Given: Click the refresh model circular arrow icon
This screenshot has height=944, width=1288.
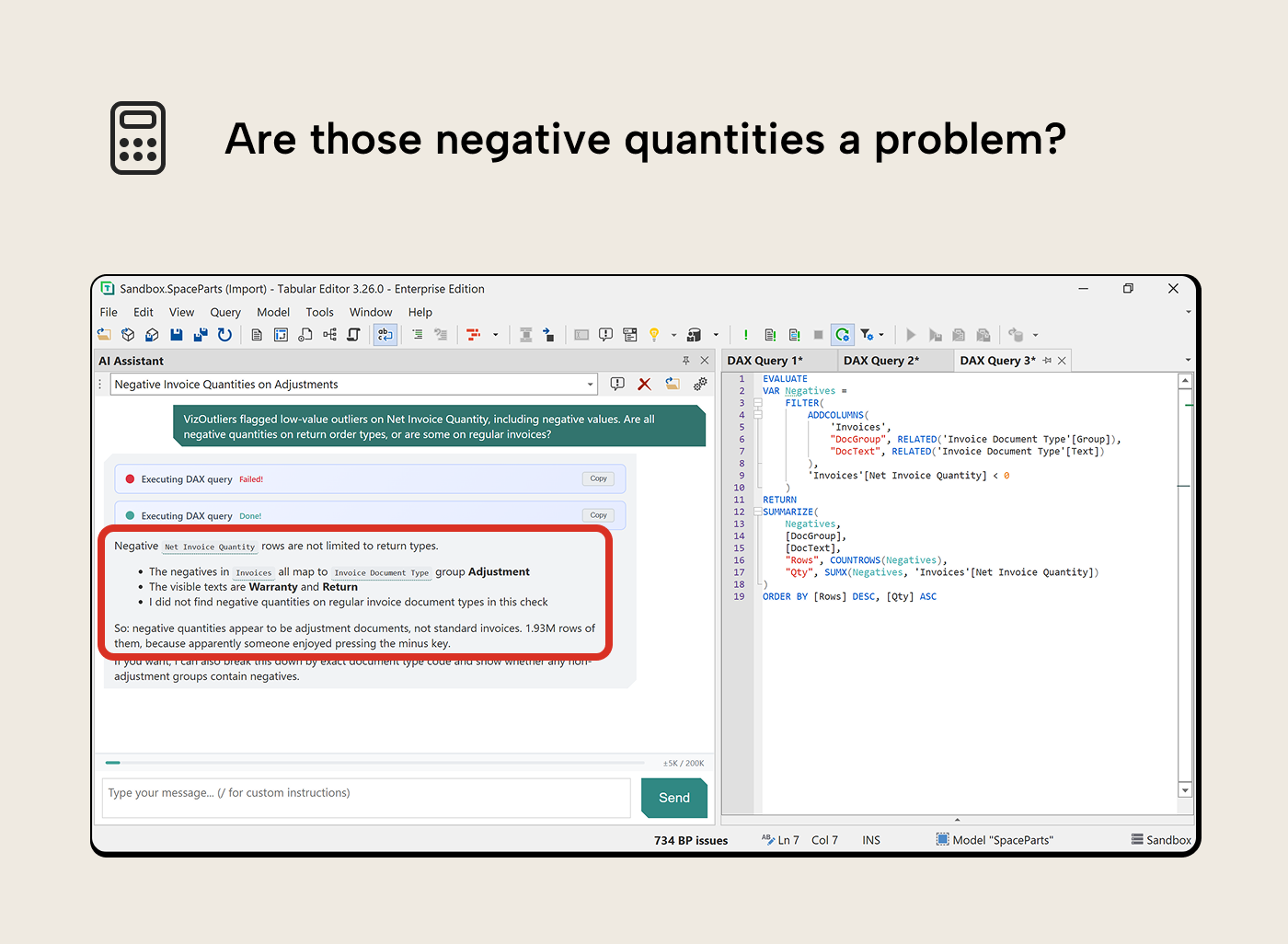Looking at the screenshot, I should click(x=224, y=335).
